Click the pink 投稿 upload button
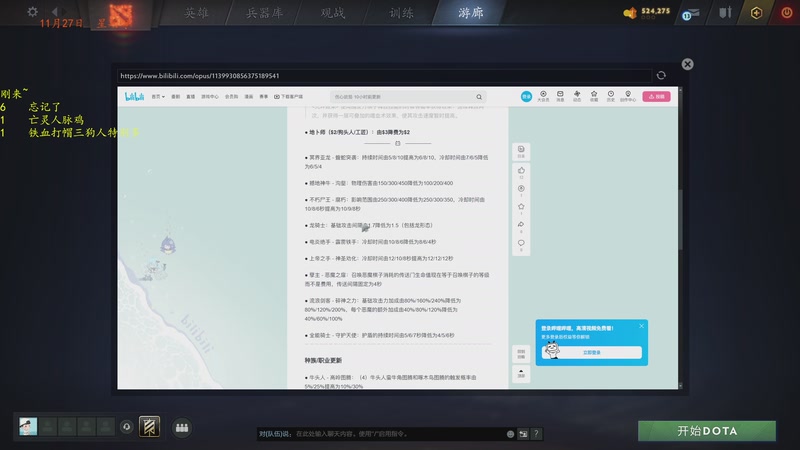 coord(656,96)
